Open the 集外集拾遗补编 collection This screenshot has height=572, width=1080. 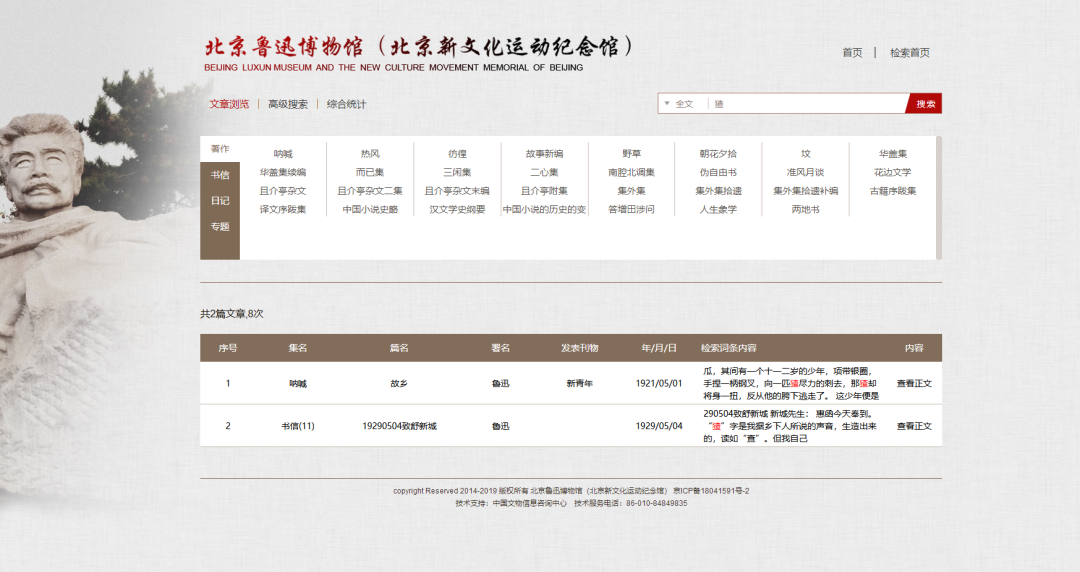click(x=805, y=191)
